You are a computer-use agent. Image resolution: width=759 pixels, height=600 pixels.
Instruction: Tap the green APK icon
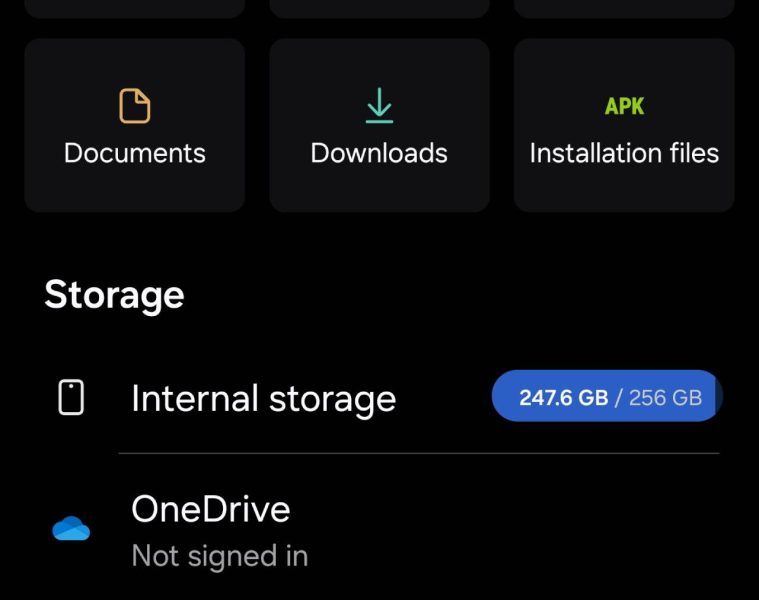pyautogui.click(x=624, y=106)
